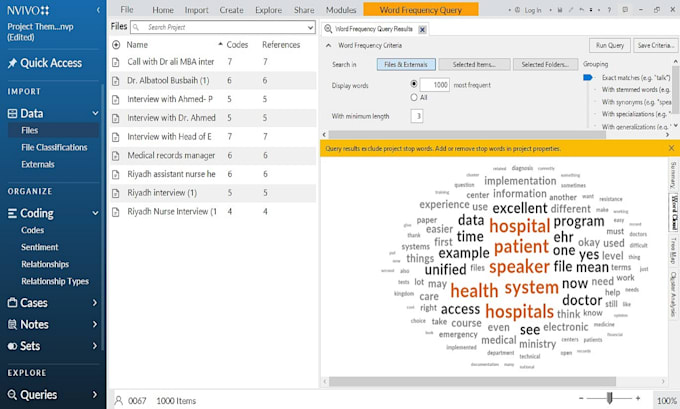Click the add column plus icon beside Name
The width and height of the screenshot is (680, 409).
click(116, 45)
